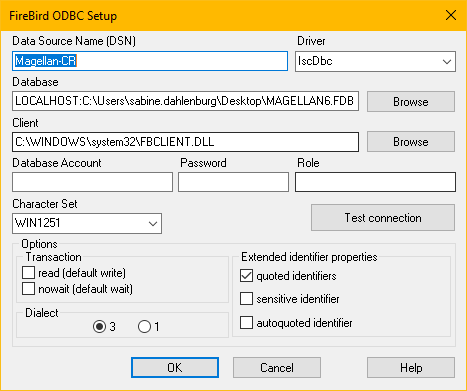This screenshot has height=391, width=467.
Task: Uncheck quoted identifiers checkbox
Action: click(246, 276)
